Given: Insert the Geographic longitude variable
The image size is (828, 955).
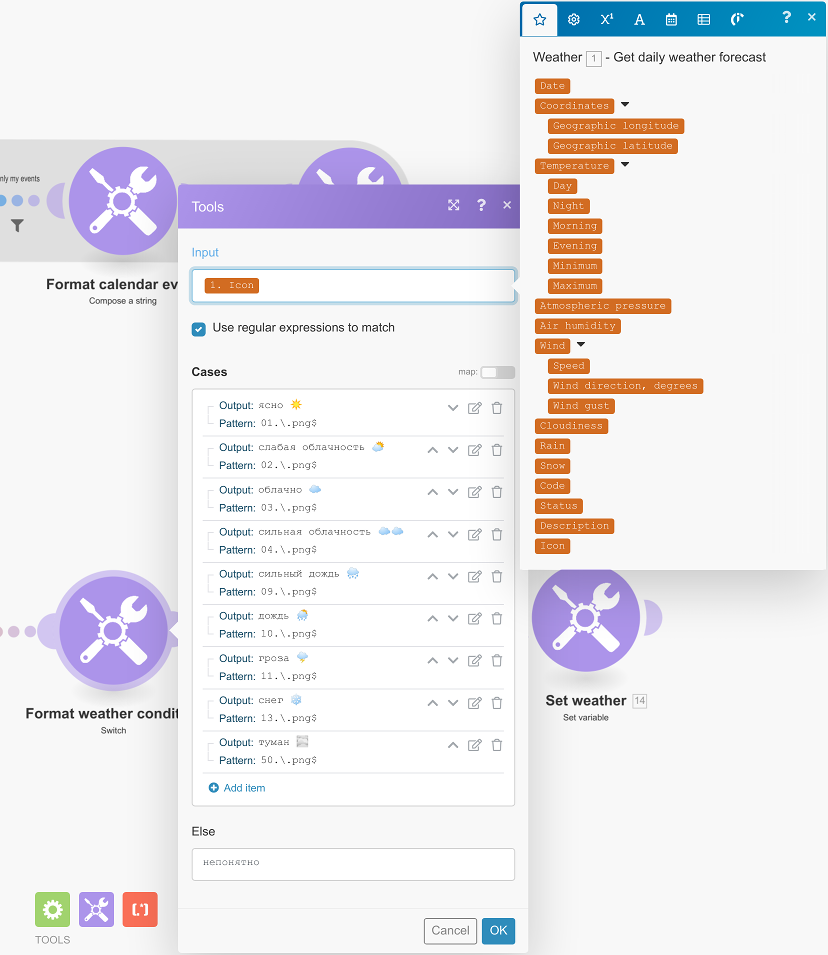Looking at the screenshot, I should click(616, 126).
